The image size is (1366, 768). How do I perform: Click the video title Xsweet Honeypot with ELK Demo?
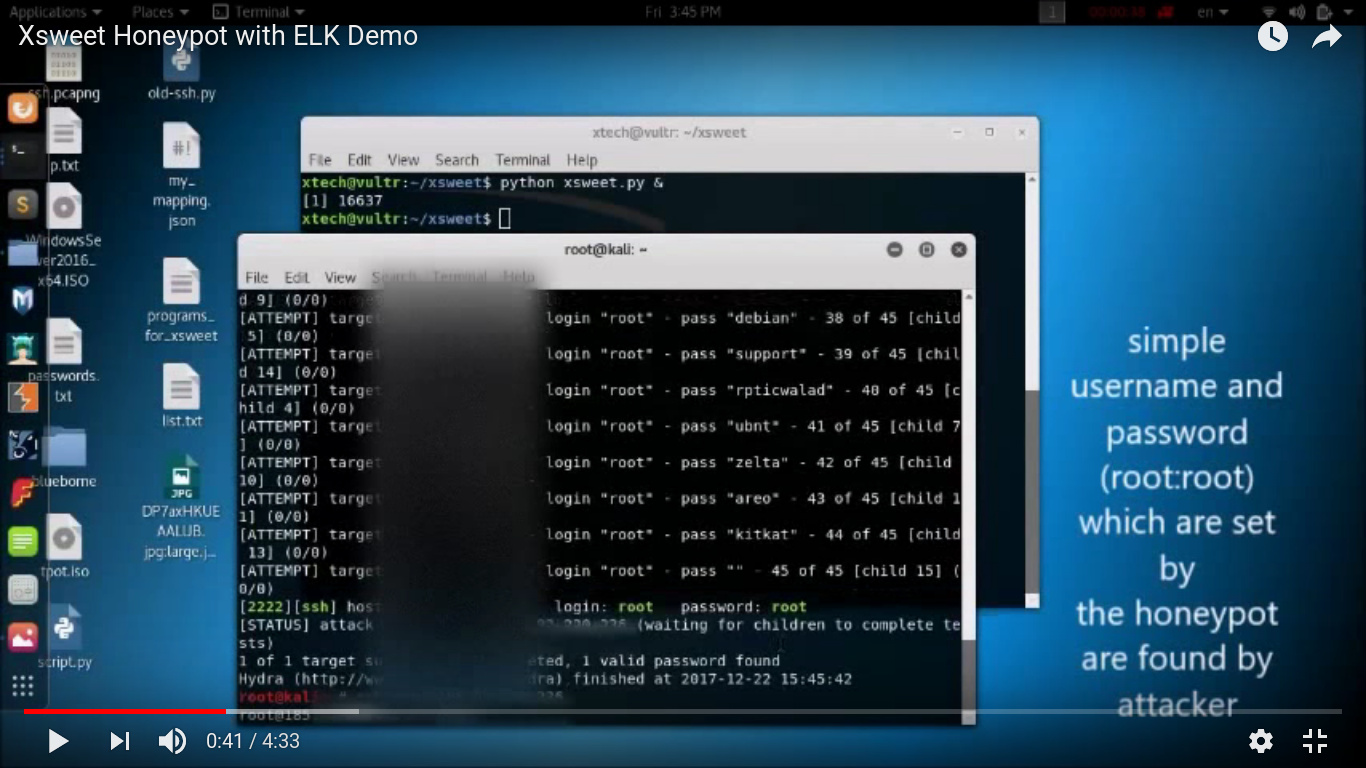(x=218, y=37)
